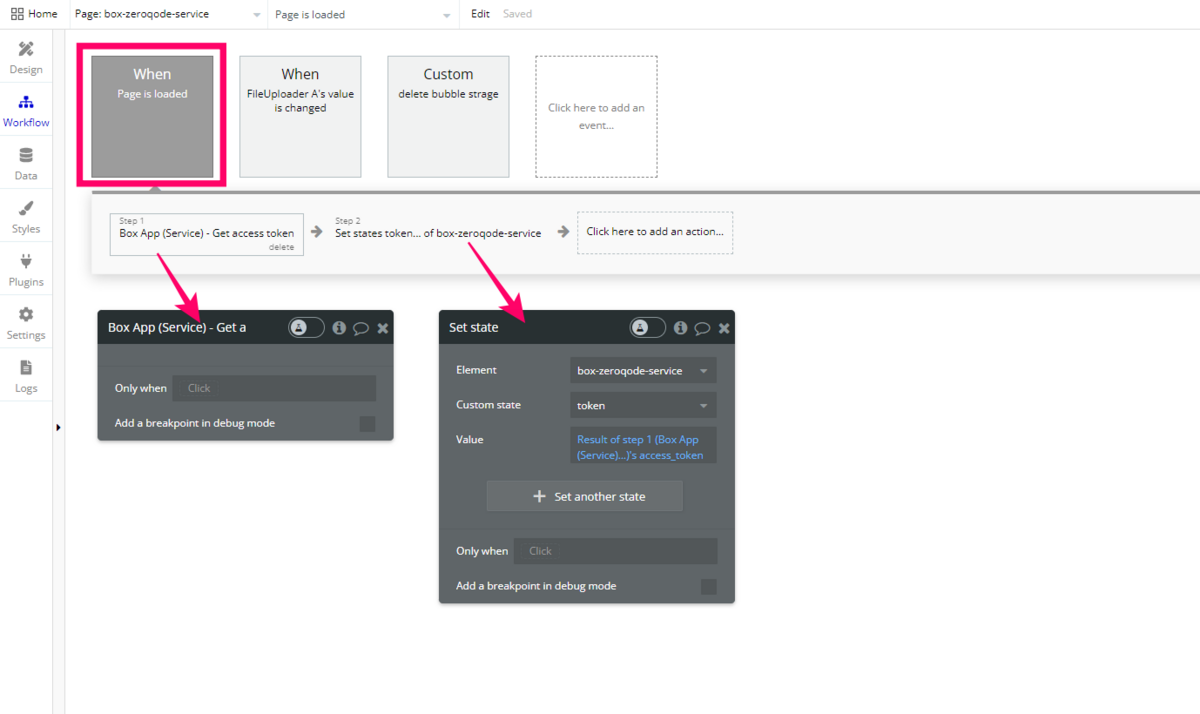Screen dimensions: 1200x714
Task: Select Step 2 Set states token action
Action: click(438, 233)
